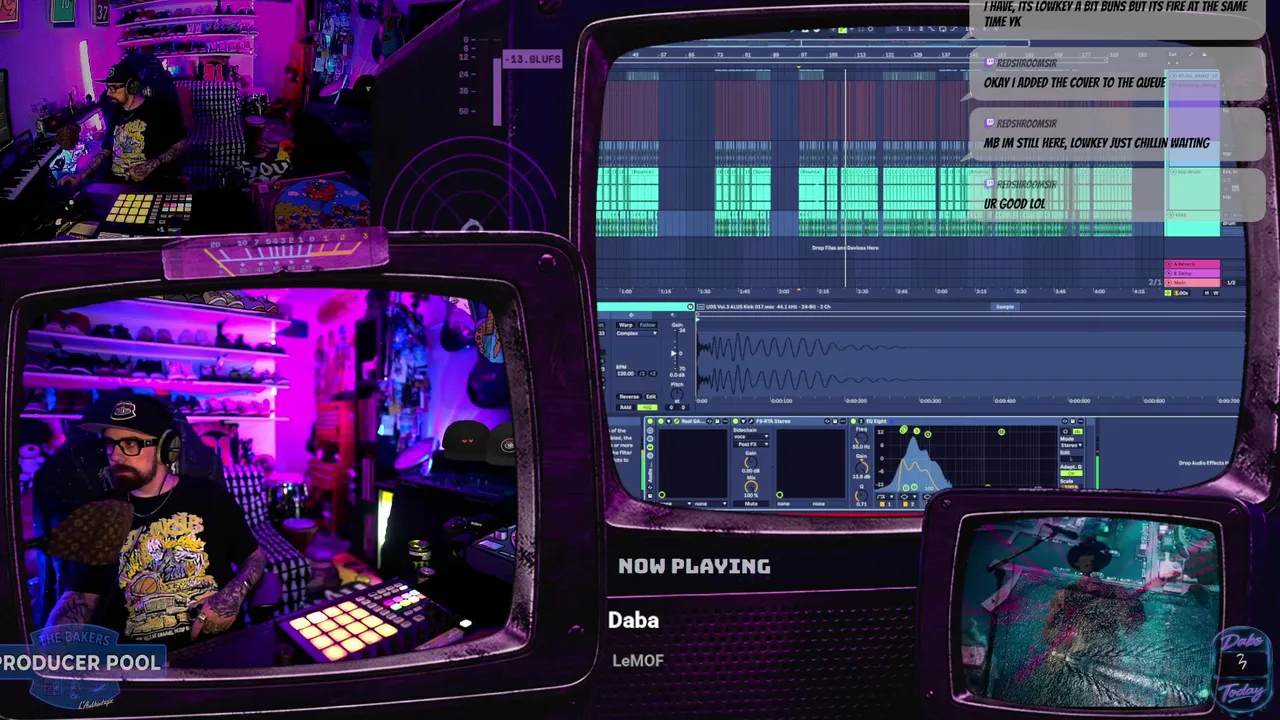This screenshot has width=1280, height=720.
Task: Click the hot-swap icon on Real GA device
Action: click(709, 421)
